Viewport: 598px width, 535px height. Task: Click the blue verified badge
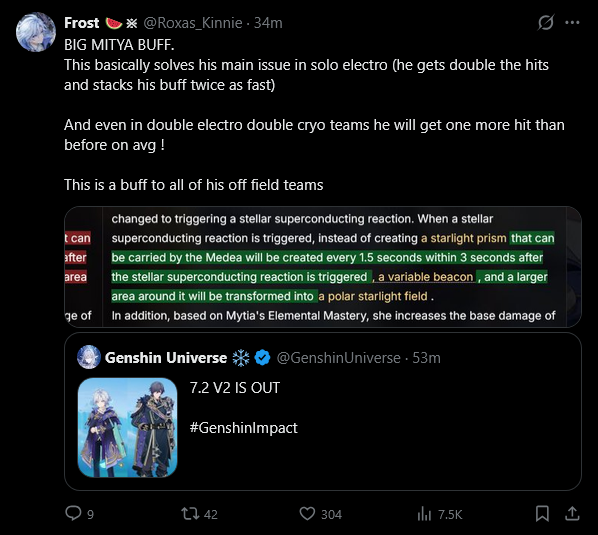tap(262, 358)
